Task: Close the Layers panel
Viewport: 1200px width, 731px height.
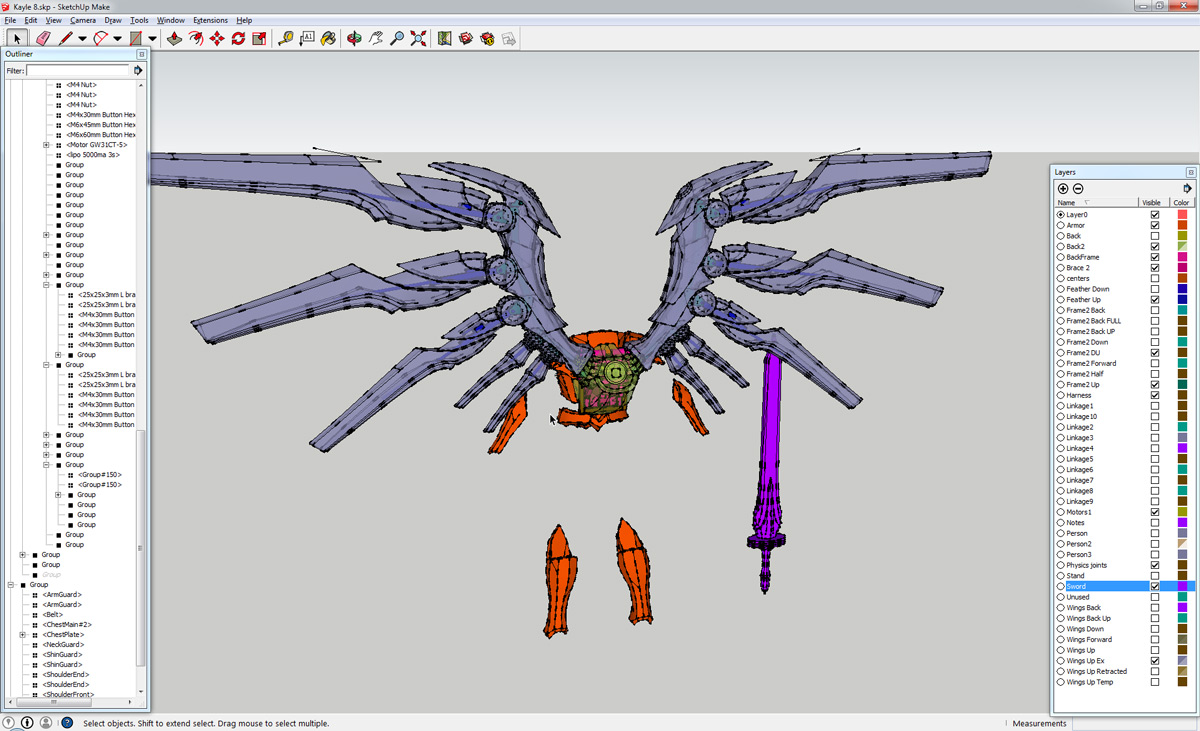Action: click(x=1190, y=172)
